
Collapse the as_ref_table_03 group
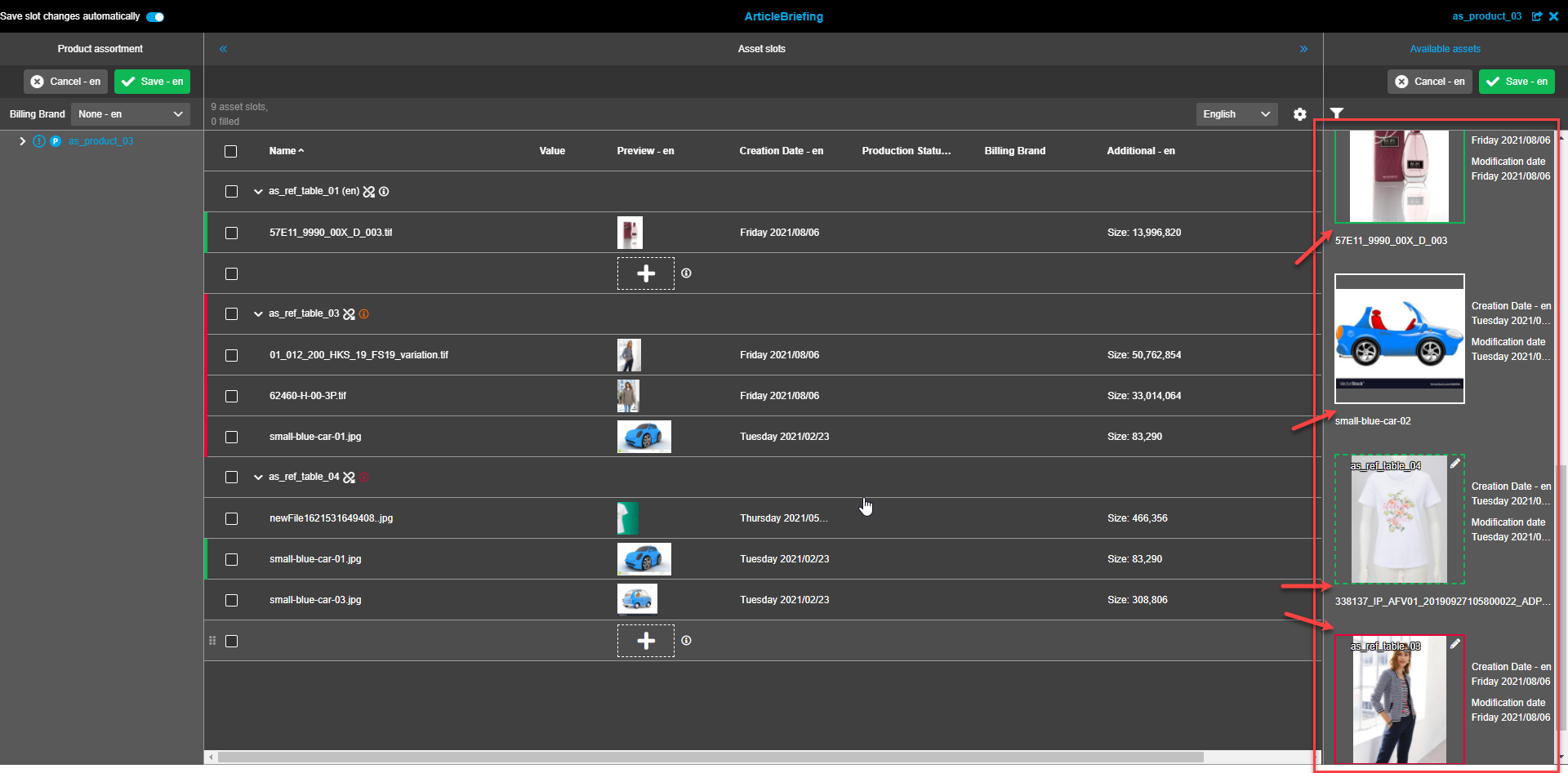[258, 313]
